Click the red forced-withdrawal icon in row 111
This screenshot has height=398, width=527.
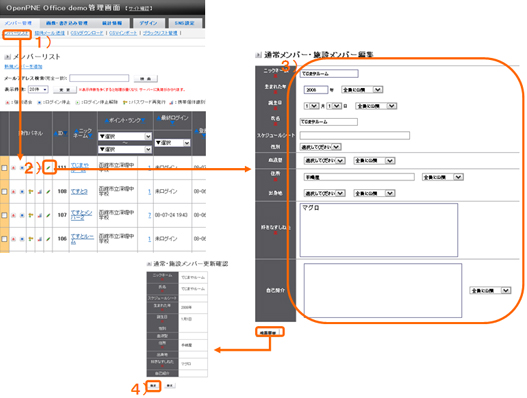coord(13,167)
